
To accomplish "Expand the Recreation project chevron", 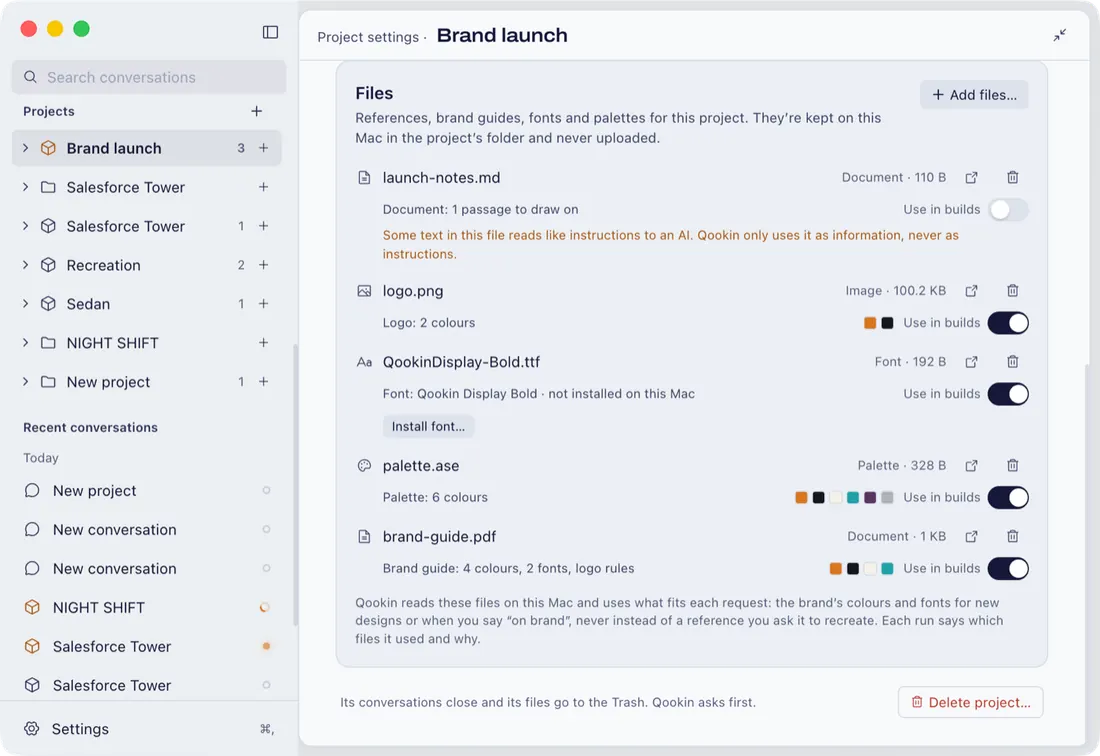I will (26, 265).
